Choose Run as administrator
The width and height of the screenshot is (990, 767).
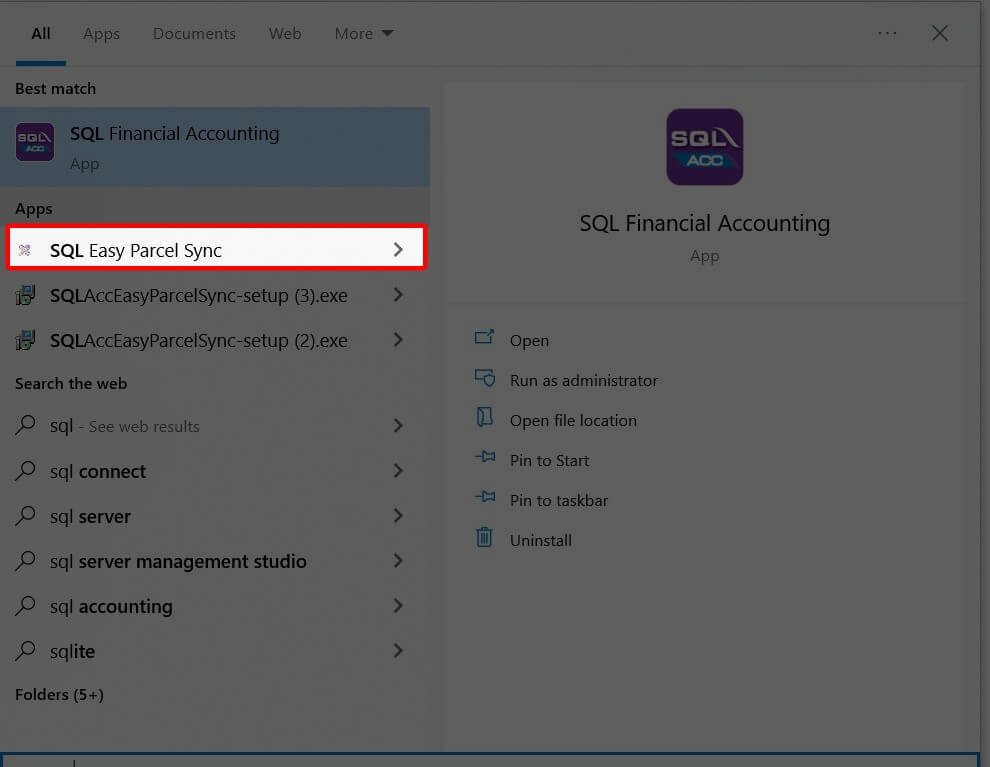(584, 381)
